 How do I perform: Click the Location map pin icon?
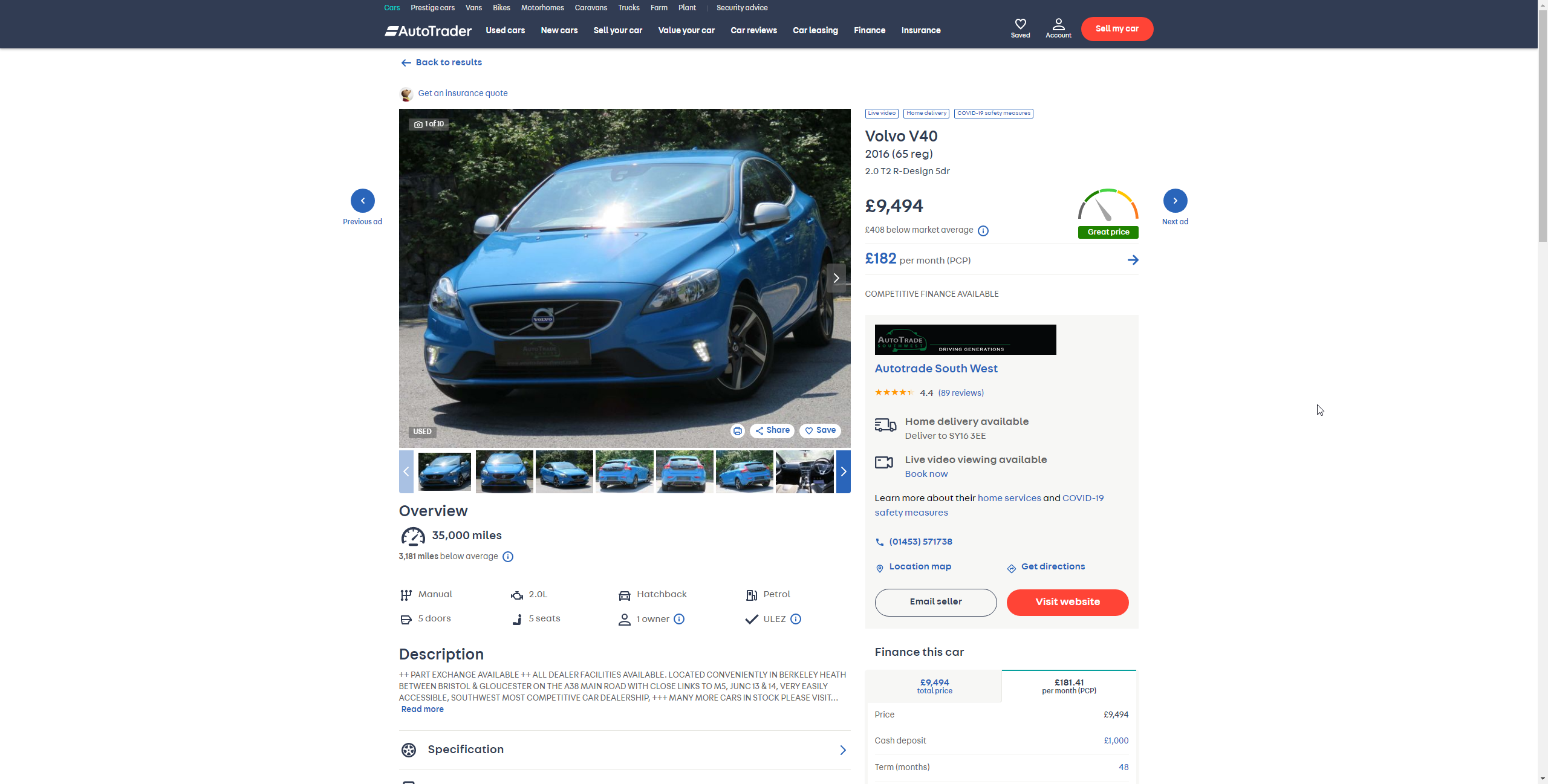click(880, 568)
